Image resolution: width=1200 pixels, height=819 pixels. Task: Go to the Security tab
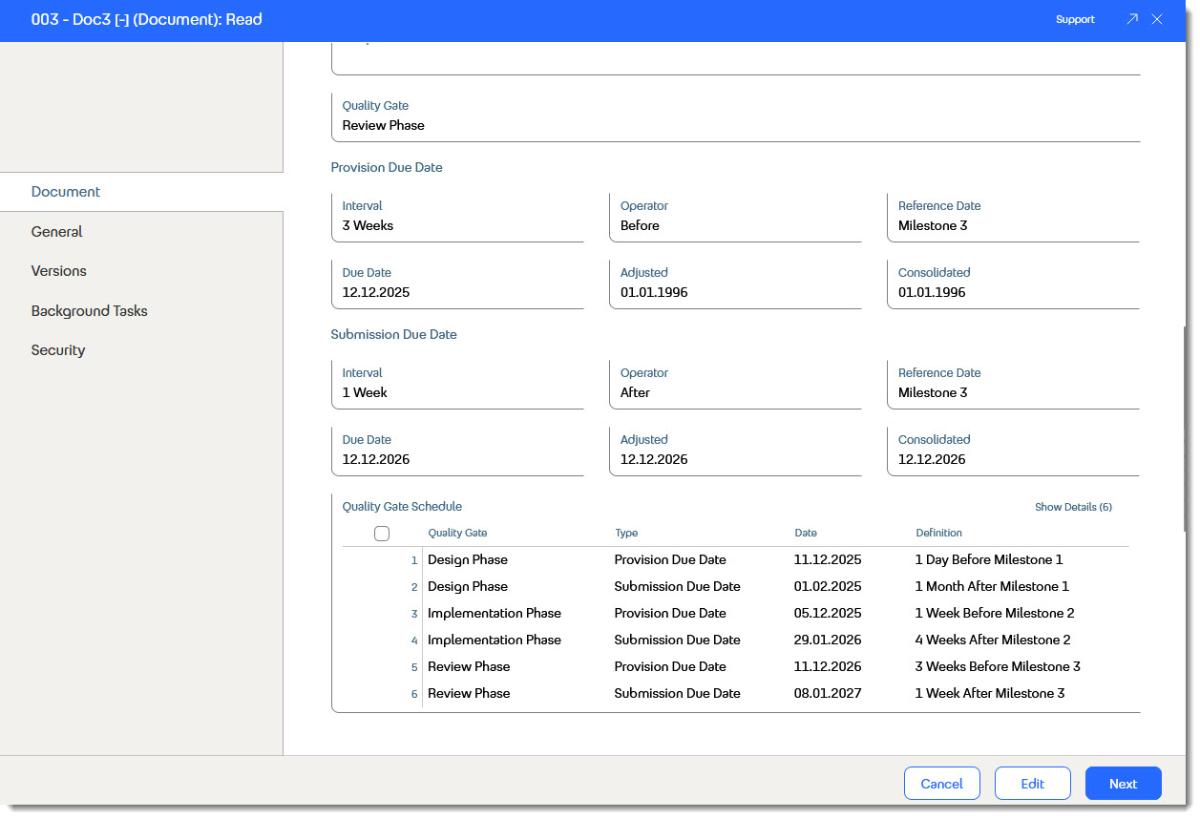point(58,350)
